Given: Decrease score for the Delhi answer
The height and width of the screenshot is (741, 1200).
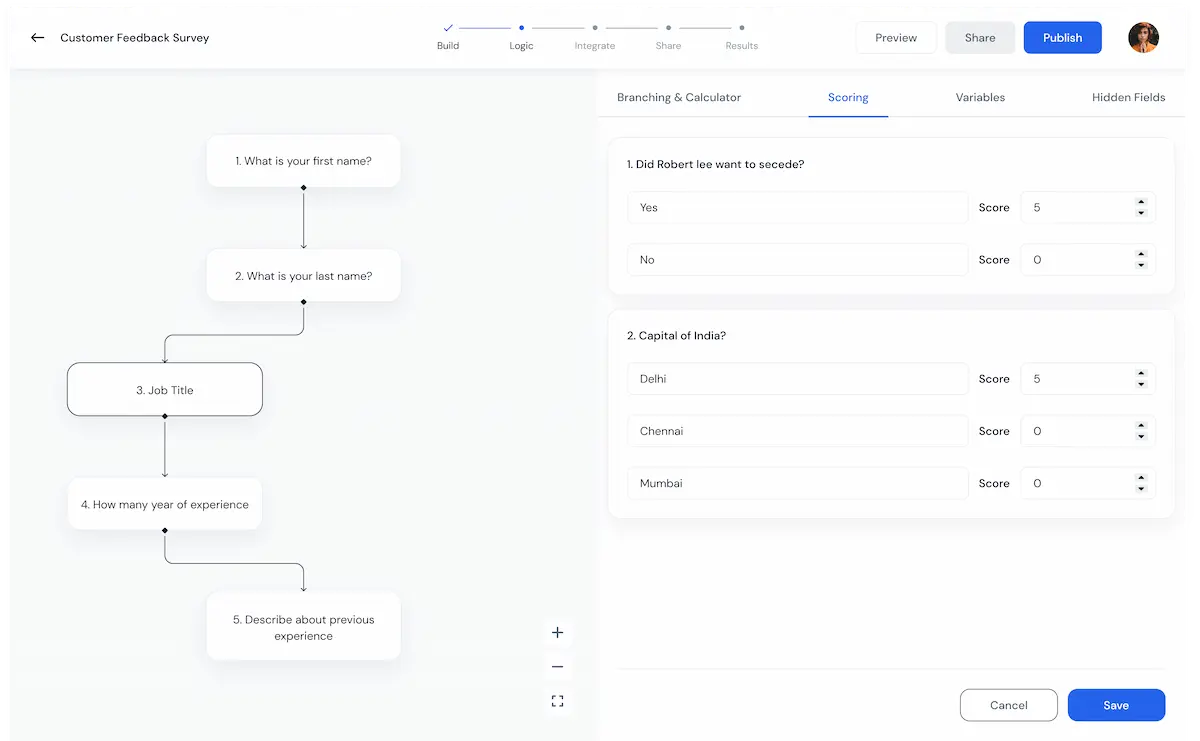Looking at the screenshot, I should pyautogui.click(x=1141, y=385).
